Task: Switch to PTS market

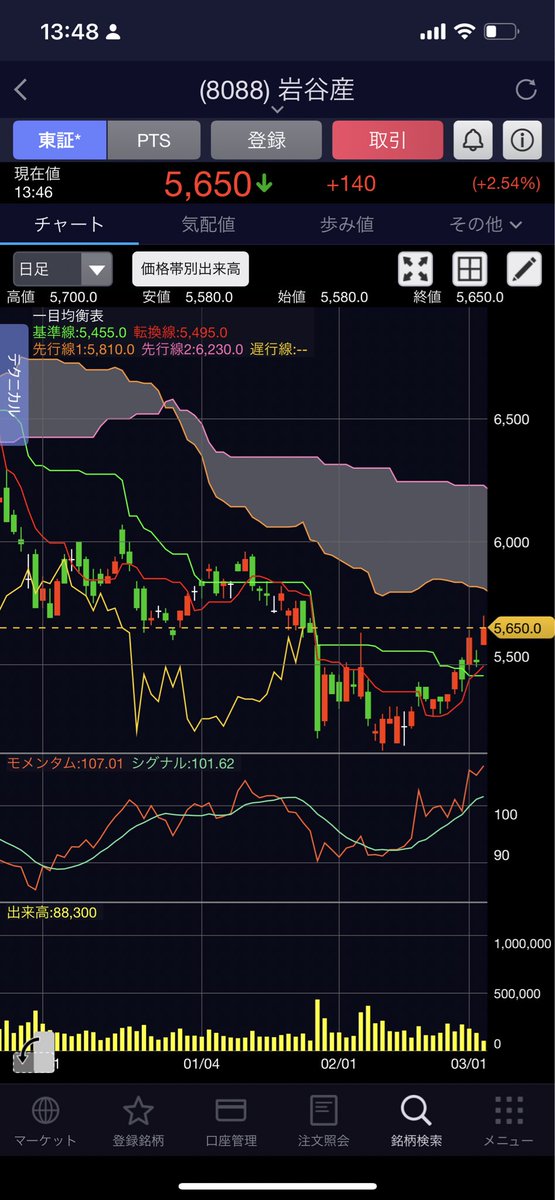Action: 152,140
